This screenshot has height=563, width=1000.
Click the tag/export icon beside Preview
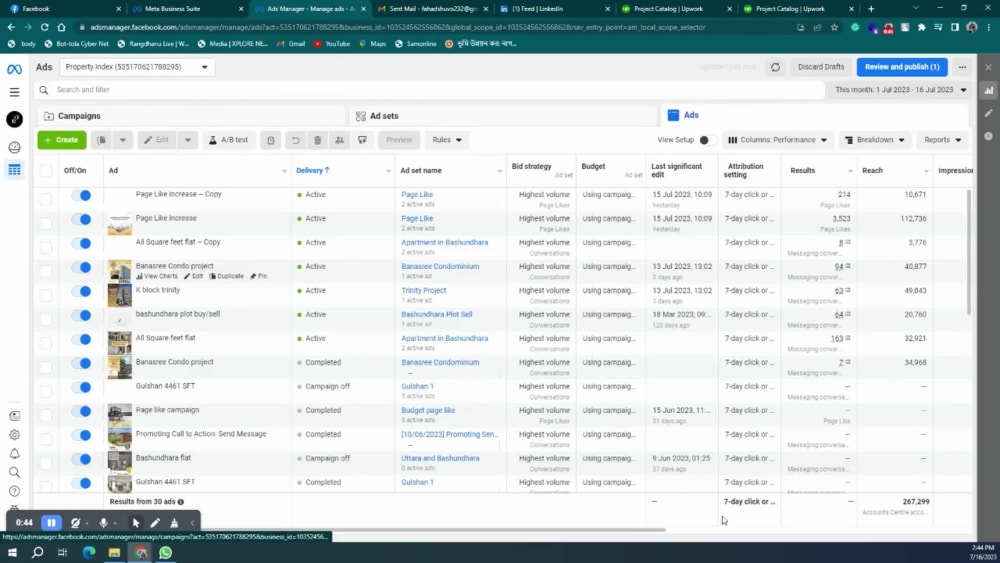click(362, 140)
